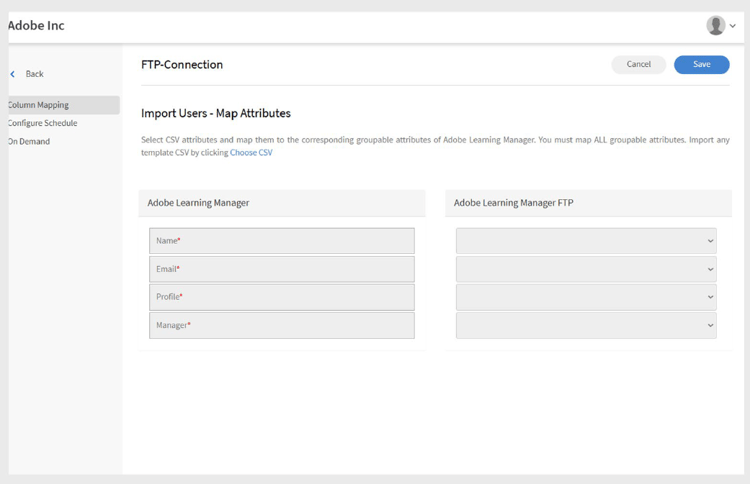Click Adobe Learning Manager FTP column header

click(513, 203)
